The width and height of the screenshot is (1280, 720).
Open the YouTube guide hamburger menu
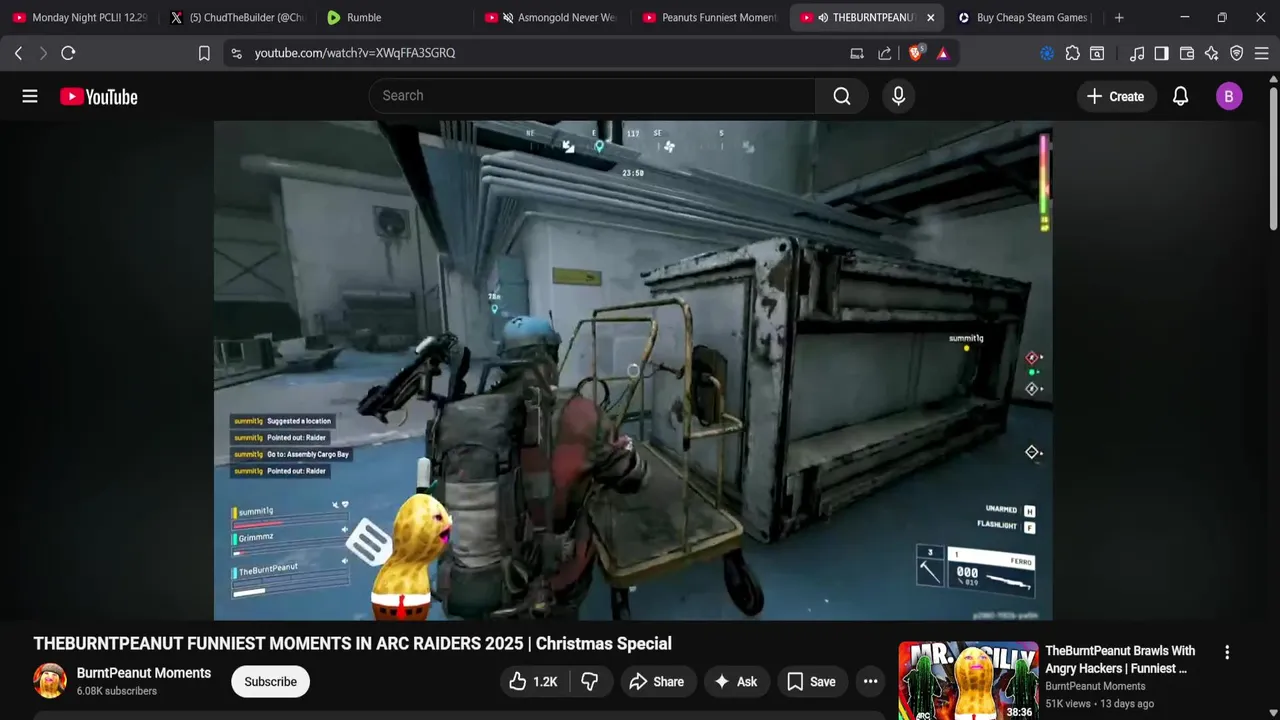[x=30, y=96]
